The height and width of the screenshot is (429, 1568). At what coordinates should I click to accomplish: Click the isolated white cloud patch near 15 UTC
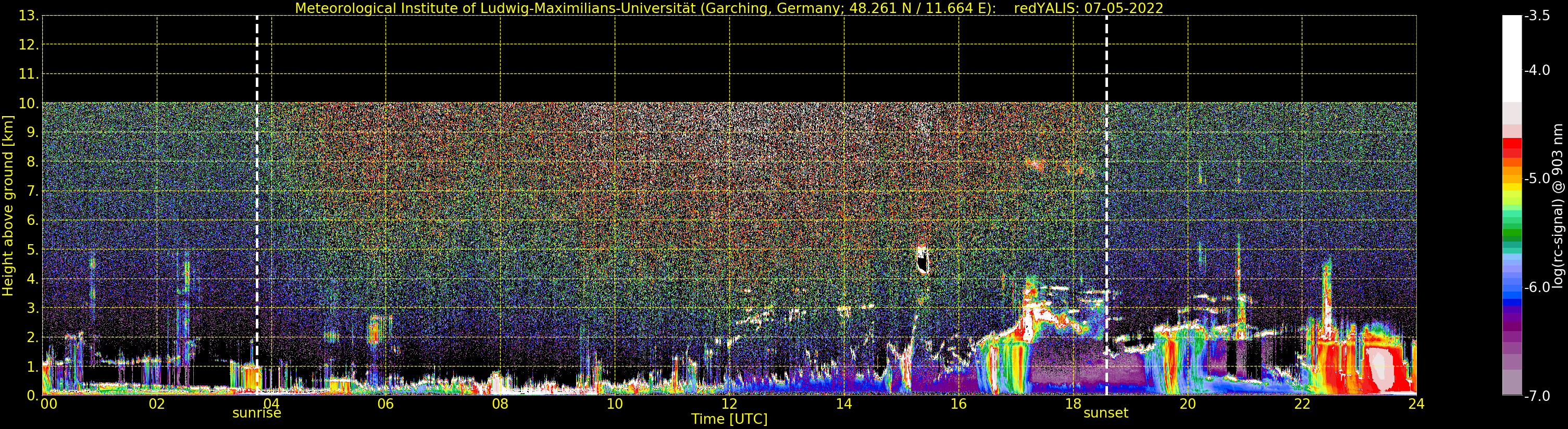[x=922, y=260]
